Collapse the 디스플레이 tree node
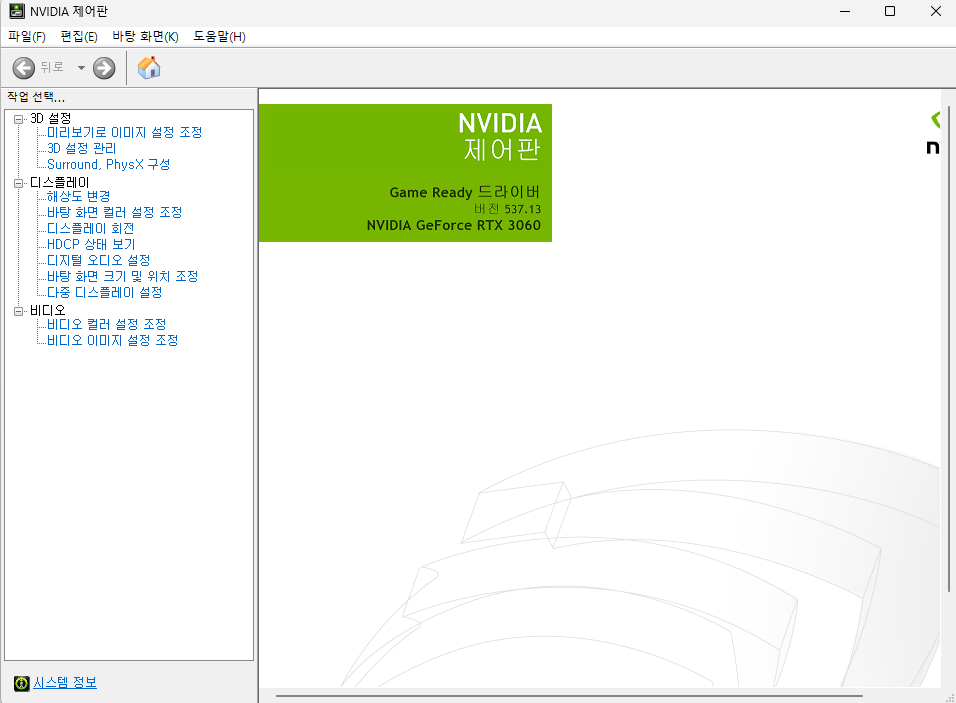Screen dimensions: 956x703 [18, 183]
